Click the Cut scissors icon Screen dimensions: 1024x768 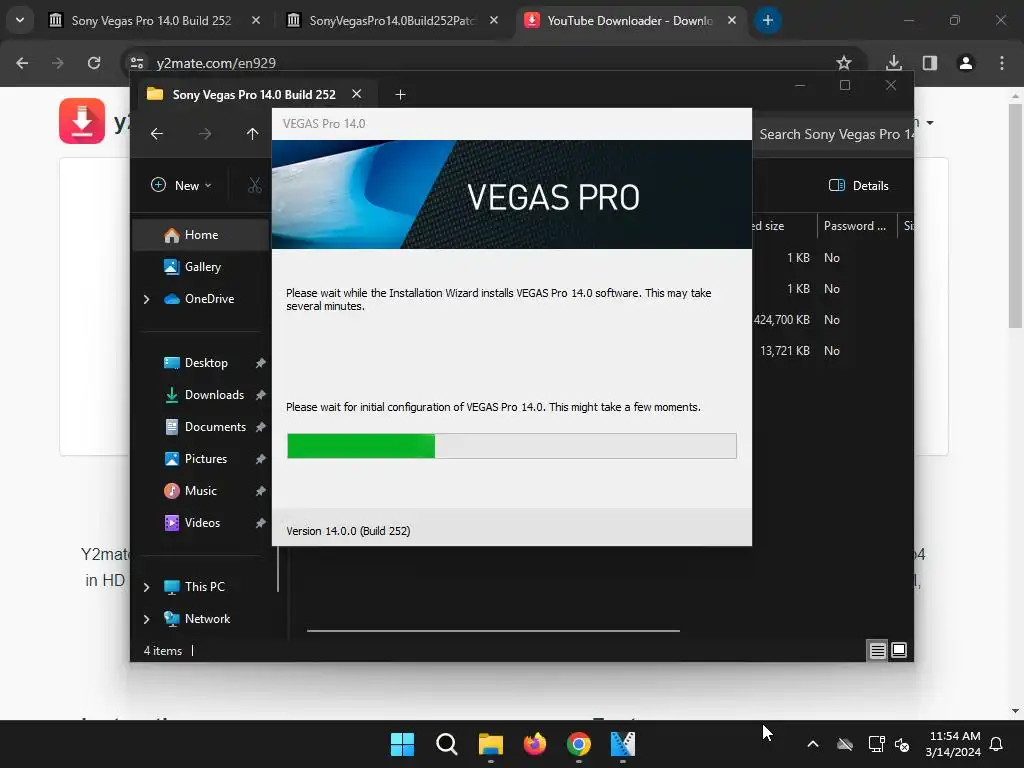[255, 185]
